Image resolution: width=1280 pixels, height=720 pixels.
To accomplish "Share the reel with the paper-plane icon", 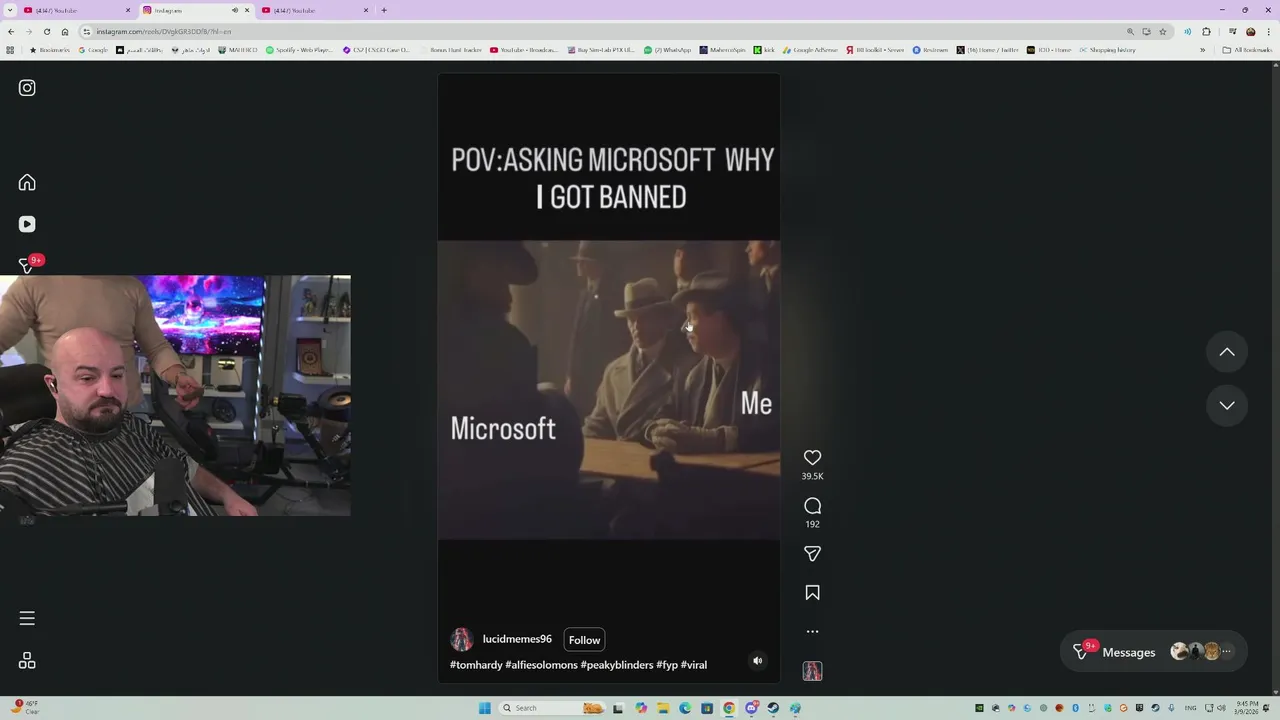I will 812,553.
